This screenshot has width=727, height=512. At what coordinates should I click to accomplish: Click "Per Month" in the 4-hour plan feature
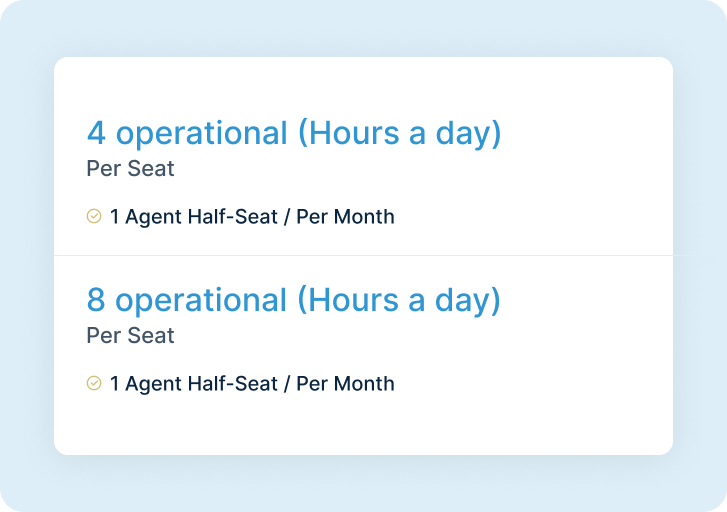pyautogui.click(x=345, y=217)
